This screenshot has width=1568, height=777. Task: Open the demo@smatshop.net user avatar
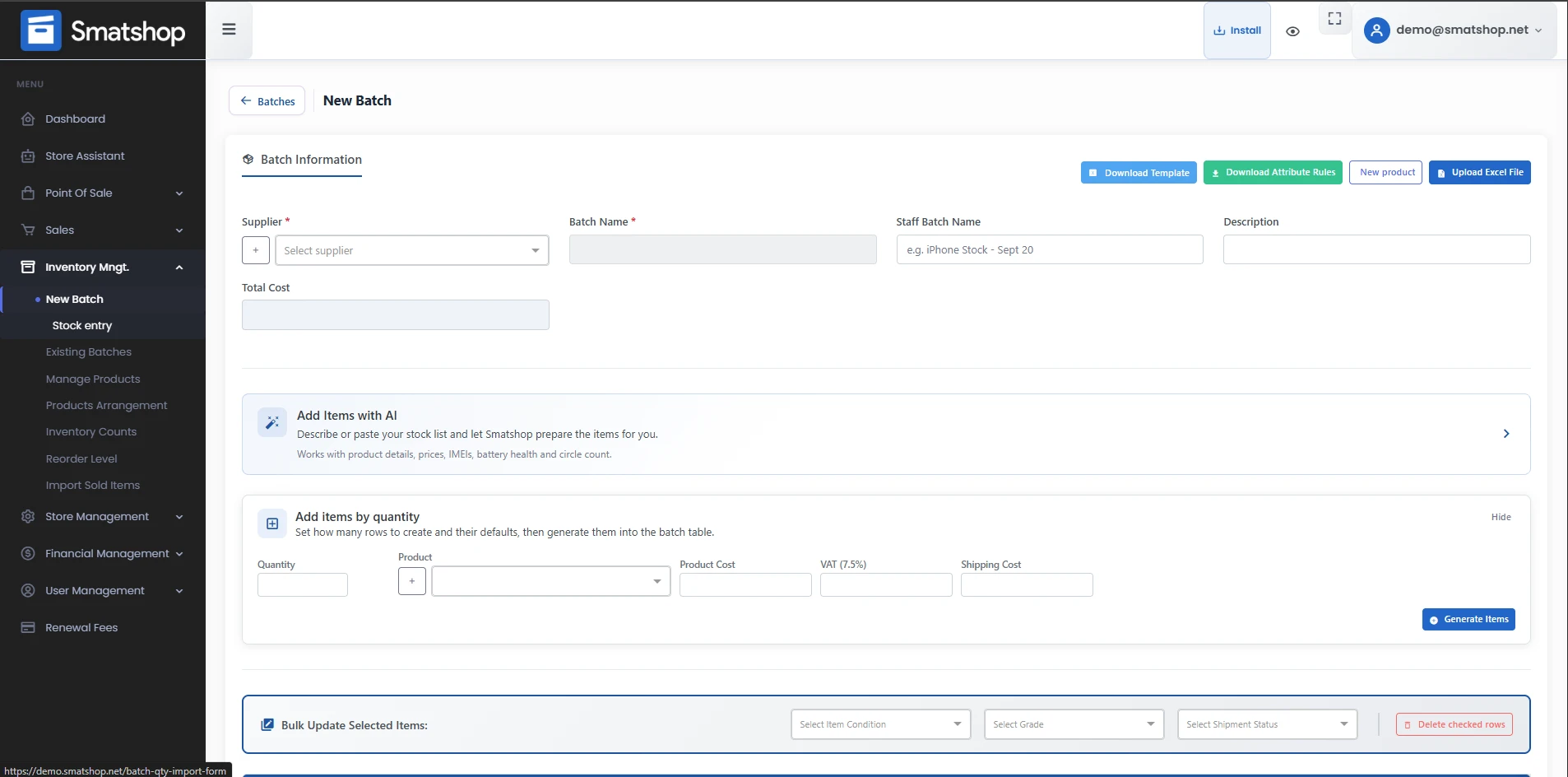[1376, 30]
